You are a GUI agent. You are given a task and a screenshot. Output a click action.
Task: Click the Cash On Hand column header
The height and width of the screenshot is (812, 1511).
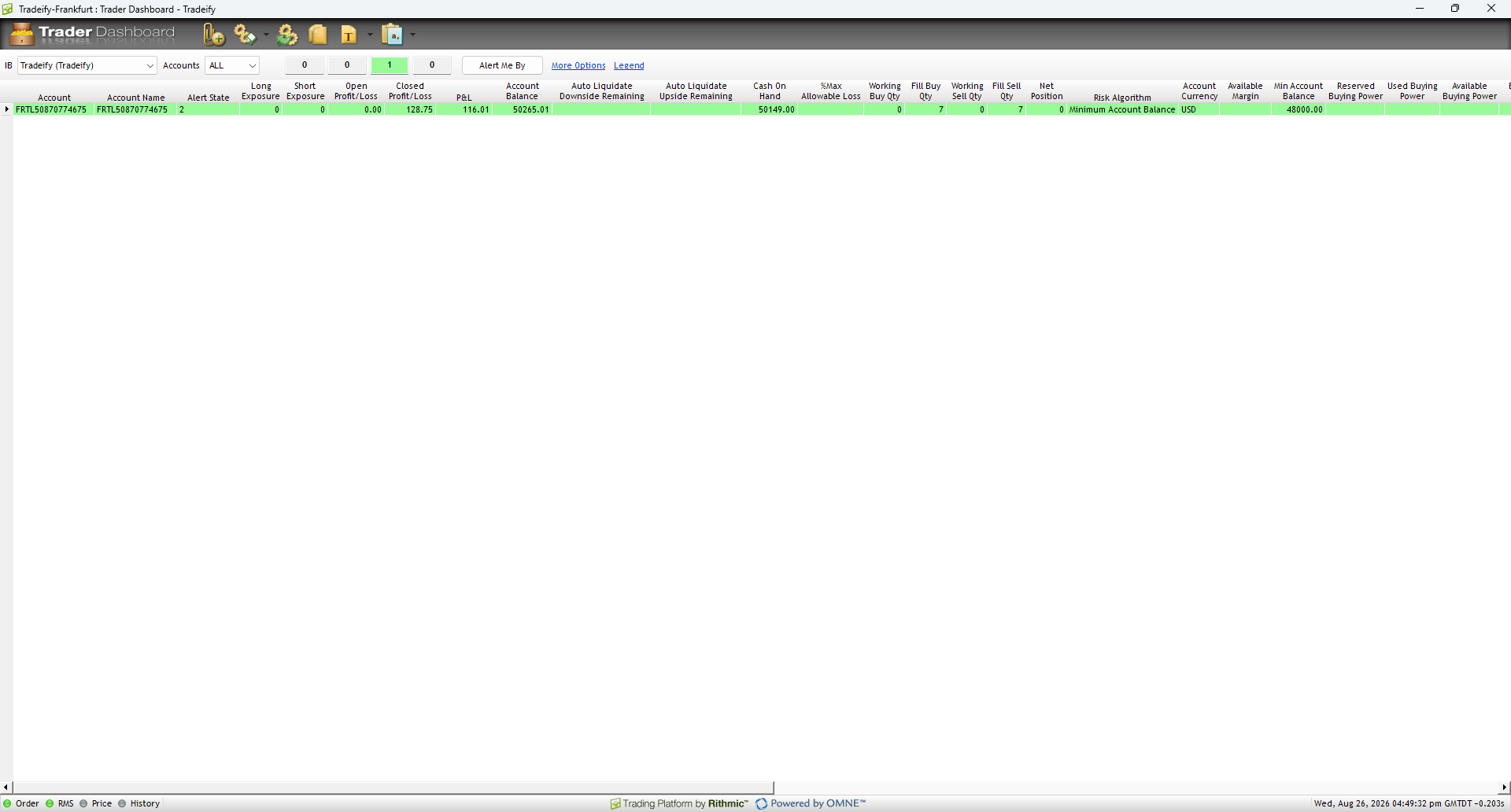pos(770,91)
